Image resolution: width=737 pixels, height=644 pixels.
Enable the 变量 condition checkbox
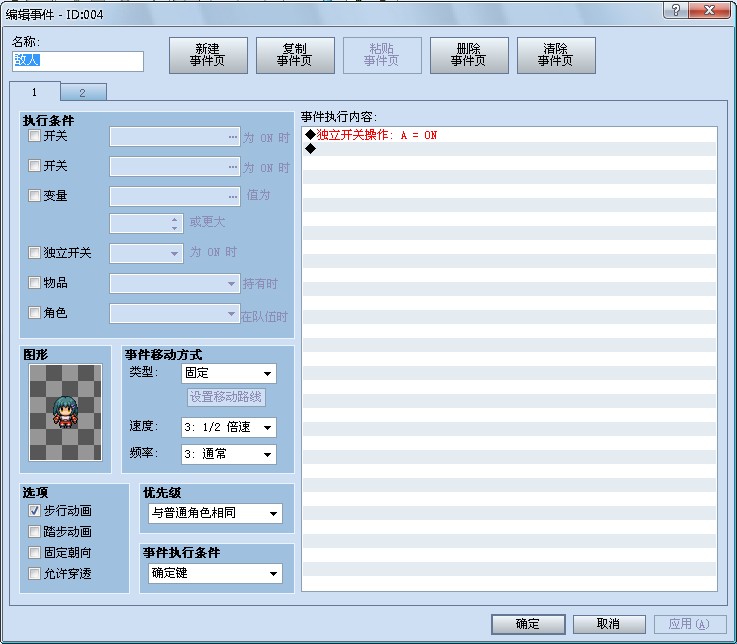pyautogui.click(x=34, y=195)
